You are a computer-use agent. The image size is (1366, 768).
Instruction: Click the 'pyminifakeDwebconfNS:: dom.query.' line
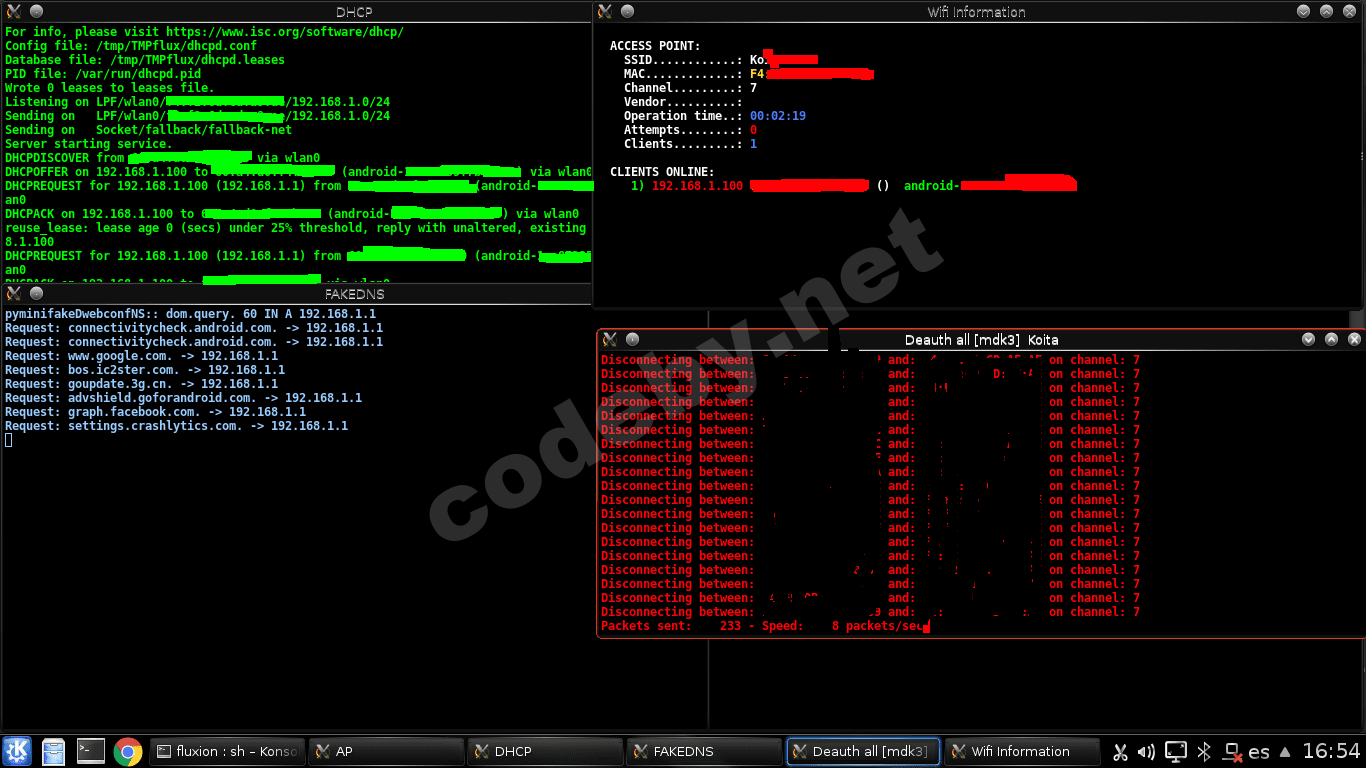click(190, 314)
